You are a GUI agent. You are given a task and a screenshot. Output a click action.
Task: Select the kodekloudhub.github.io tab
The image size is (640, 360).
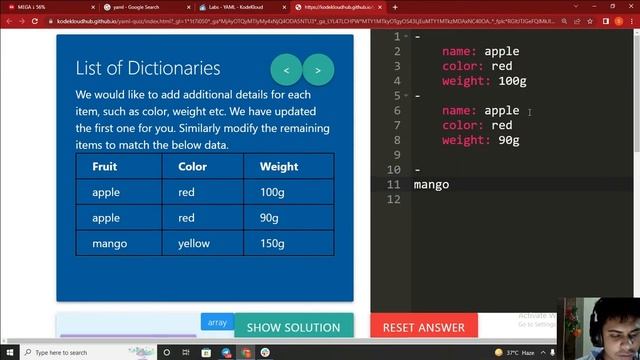338,7
